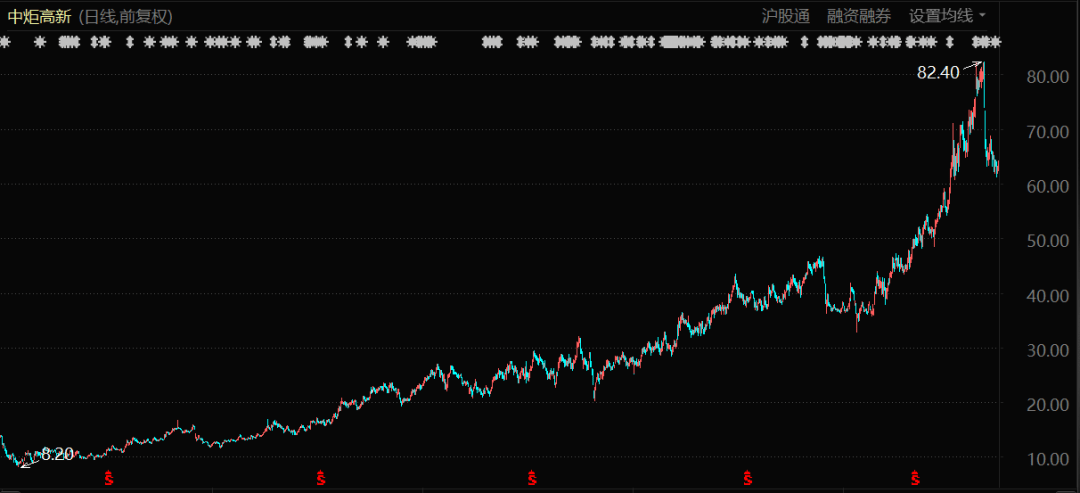Open the 设置均线 moving average dropdown
The image size is (1080, 493).
point(946,15)
